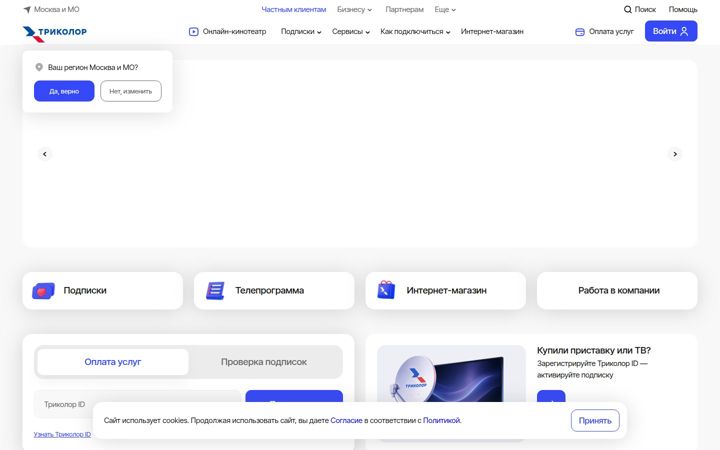Open Интернет-магазин in top navigation
Image resolution: width=720 pixels, height=450 pixels.
point(492,32)
